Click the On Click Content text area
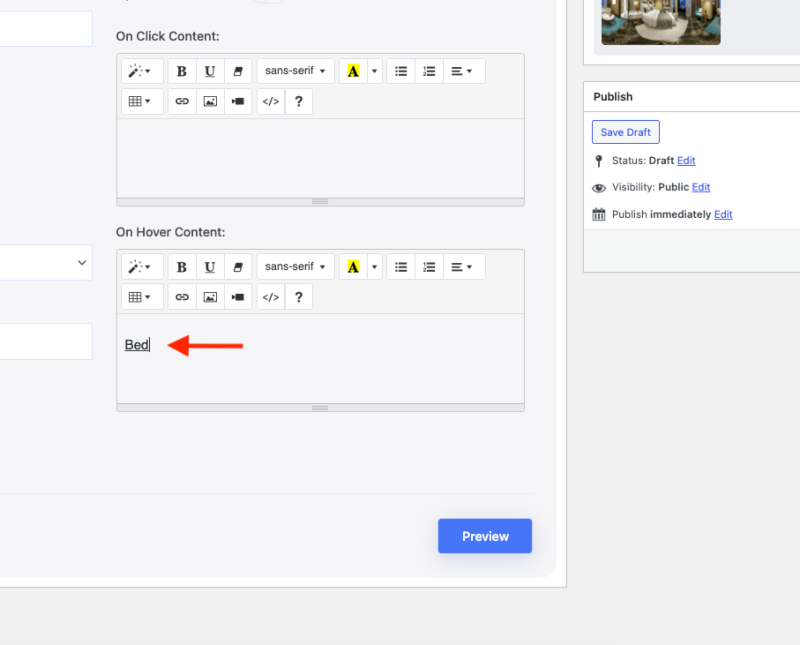 (320, 158)
